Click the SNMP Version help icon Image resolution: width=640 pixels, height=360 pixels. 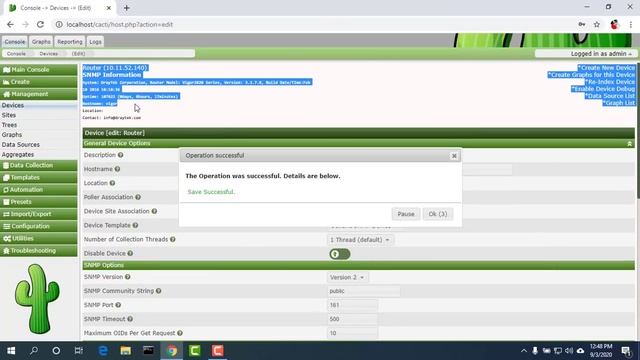tap(128, 277)
